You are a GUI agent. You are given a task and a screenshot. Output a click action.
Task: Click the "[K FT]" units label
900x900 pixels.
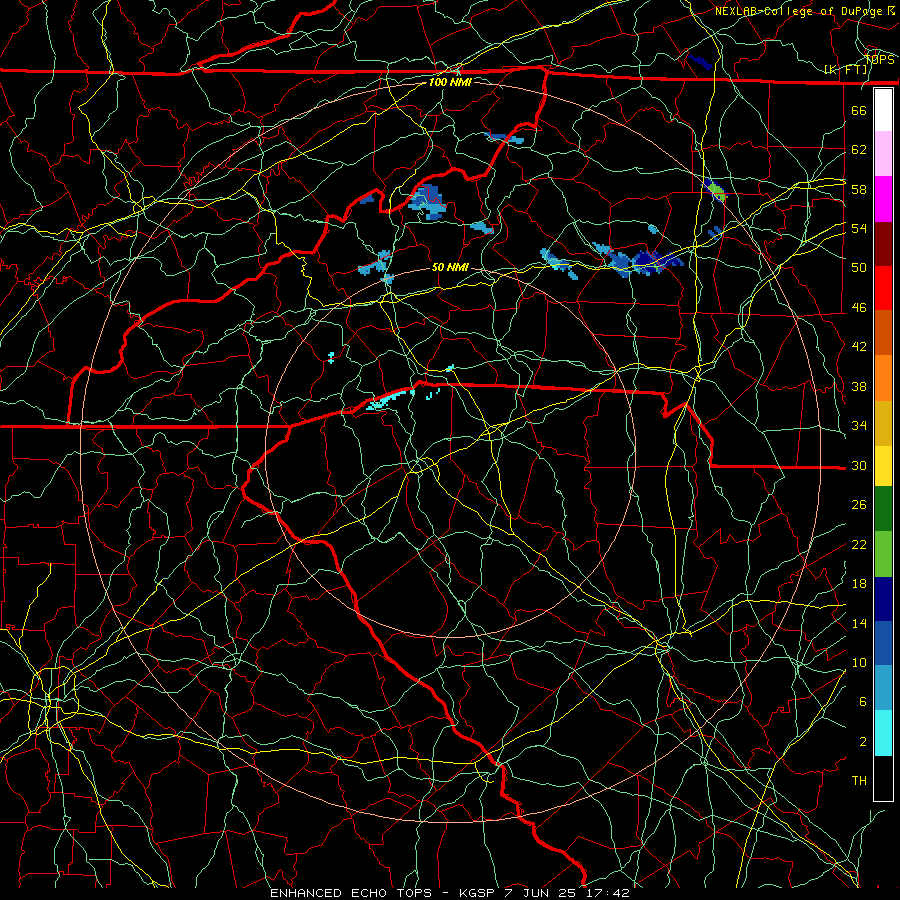tap(846, 69)
